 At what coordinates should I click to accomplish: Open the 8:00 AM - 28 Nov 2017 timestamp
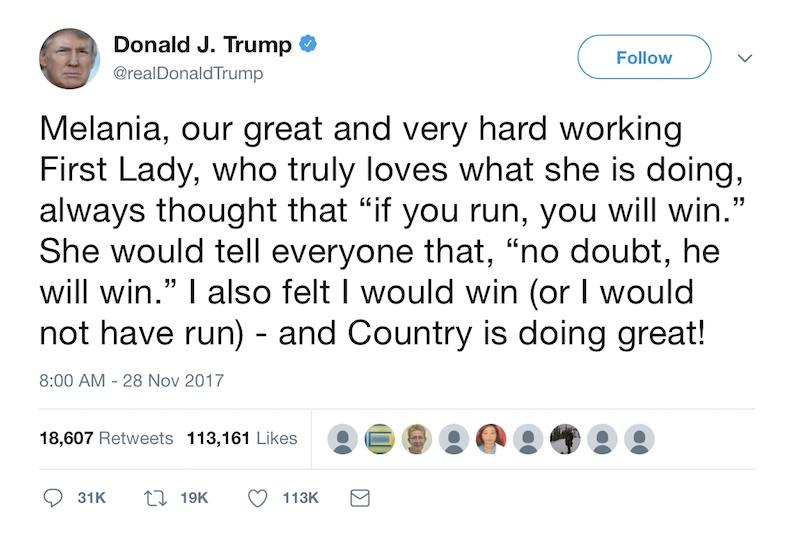click(132, 381)
